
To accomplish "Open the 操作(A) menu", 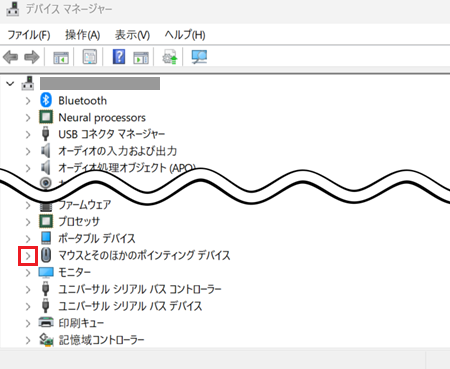I will tap(83, 35).
